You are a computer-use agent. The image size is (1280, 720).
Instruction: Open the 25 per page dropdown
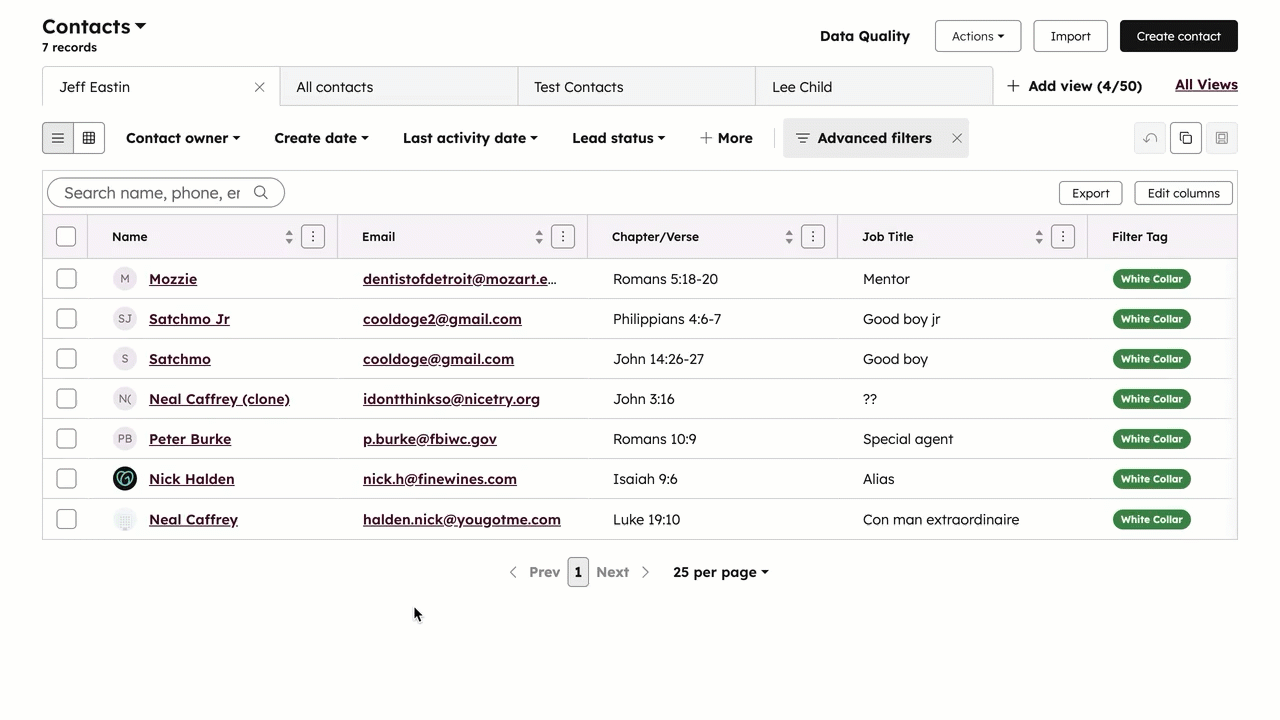(x=720, y=571)
